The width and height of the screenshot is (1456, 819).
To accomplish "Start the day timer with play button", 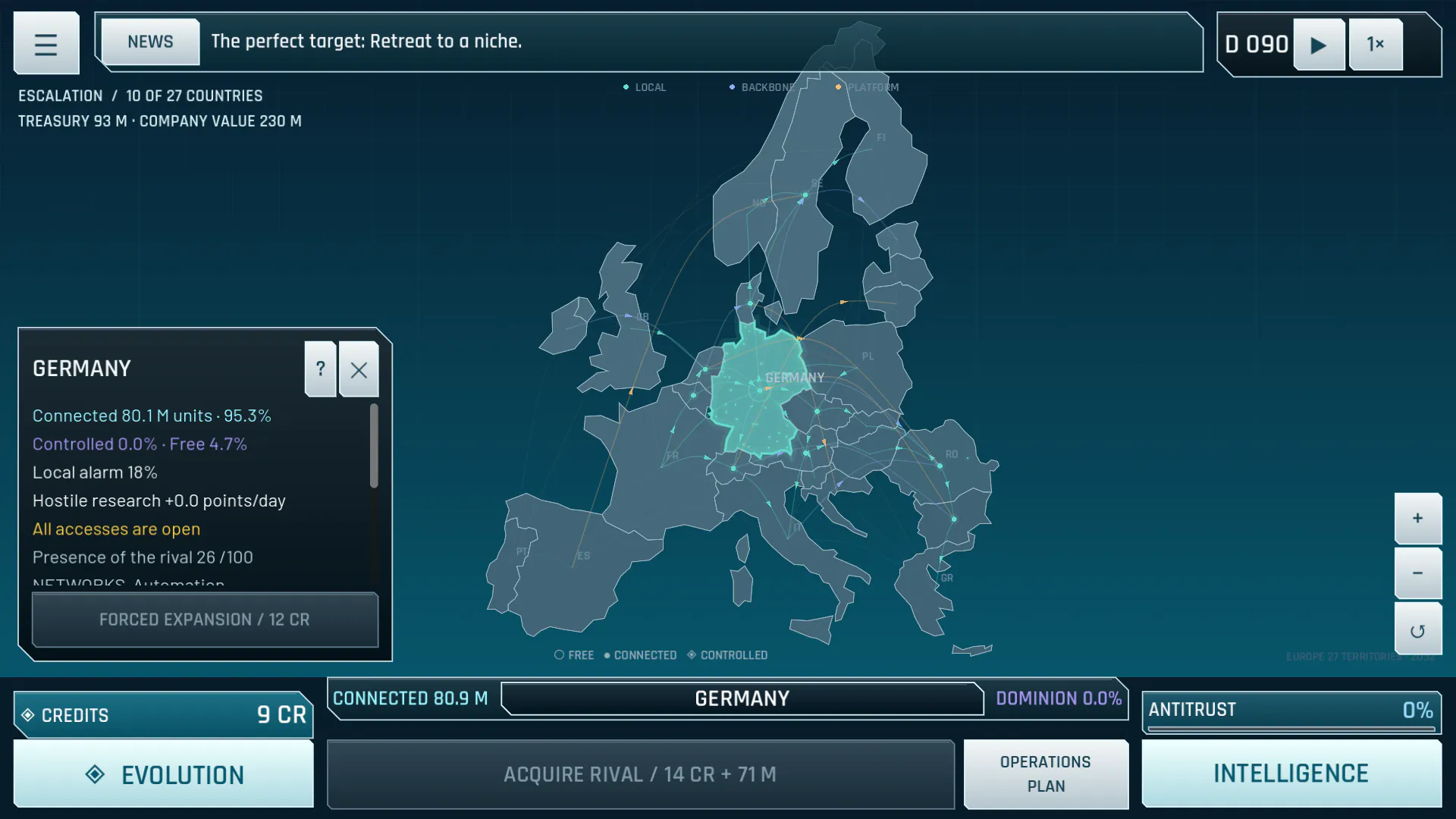I will 1319,45.
